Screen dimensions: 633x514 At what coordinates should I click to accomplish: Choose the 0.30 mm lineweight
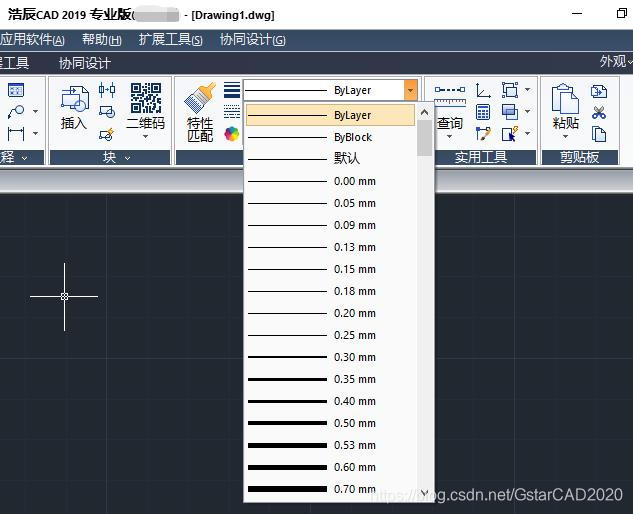(330, 357)
